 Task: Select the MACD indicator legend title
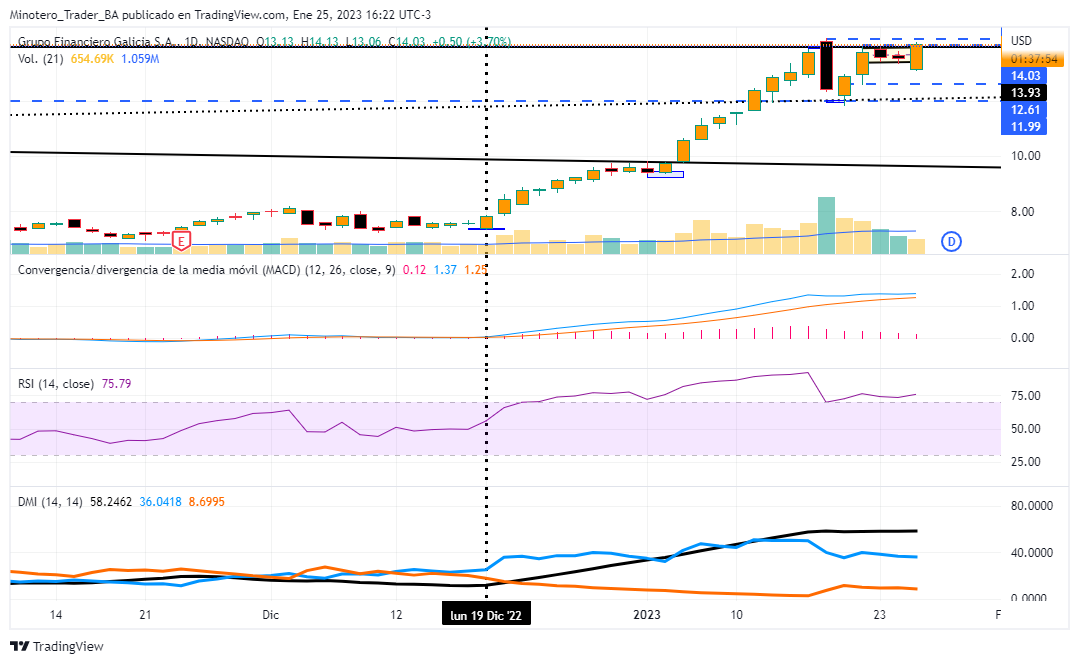coord(205,270)
